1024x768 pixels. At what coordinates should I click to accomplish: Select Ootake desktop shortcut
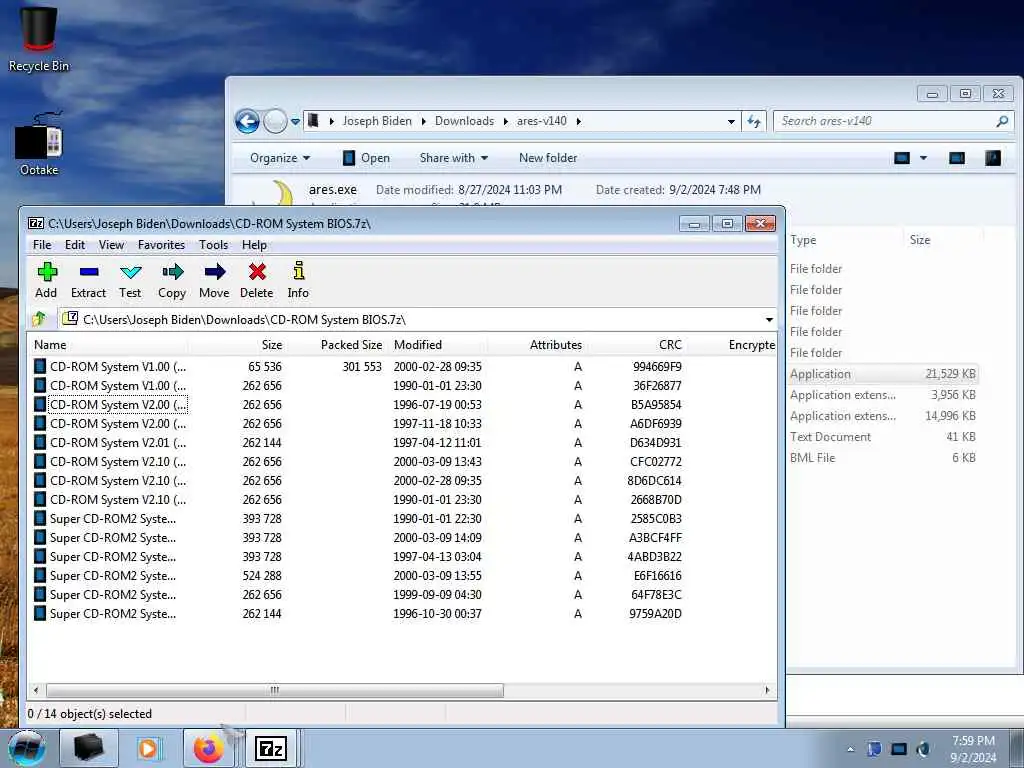coord(39,144)
